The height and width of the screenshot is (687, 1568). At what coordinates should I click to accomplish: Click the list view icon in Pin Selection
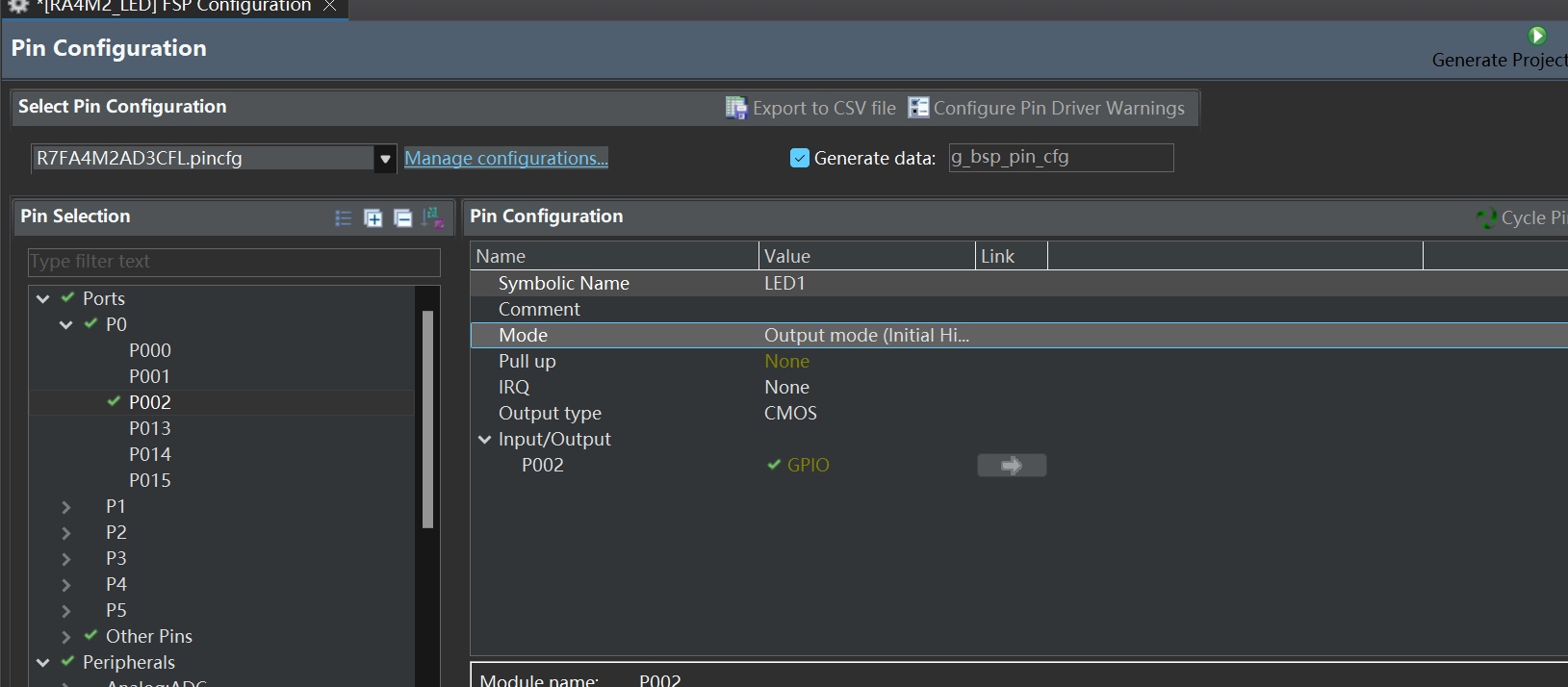pos(343,218)
